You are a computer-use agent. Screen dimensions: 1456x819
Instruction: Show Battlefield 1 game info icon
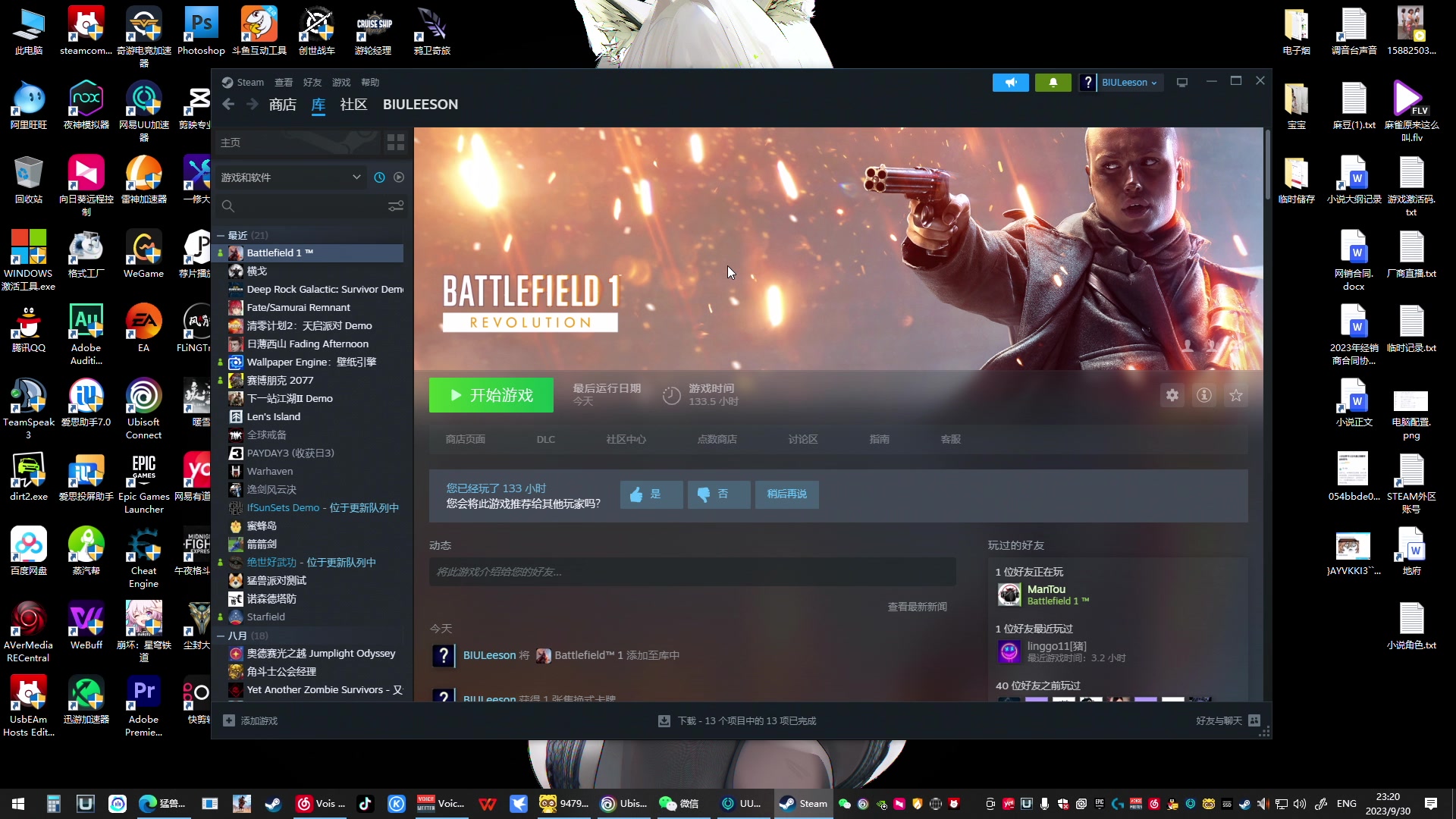click(1204, 395)
